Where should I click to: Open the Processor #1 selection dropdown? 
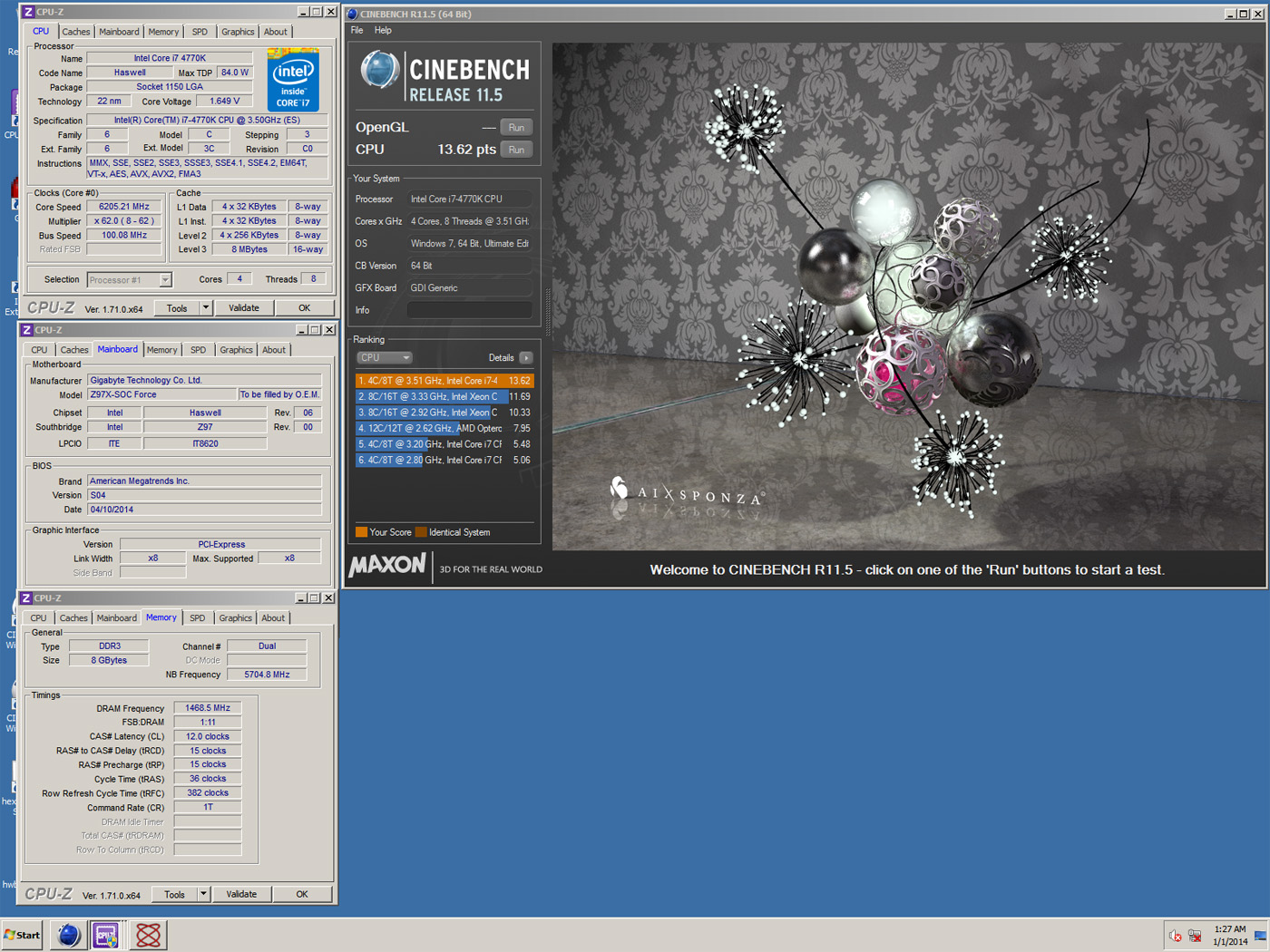[130, 280]
